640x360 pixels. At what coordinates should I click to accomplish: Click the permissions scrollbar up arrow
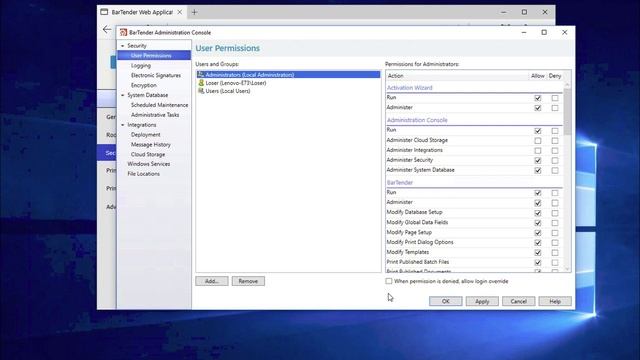[x=567, y=84]
